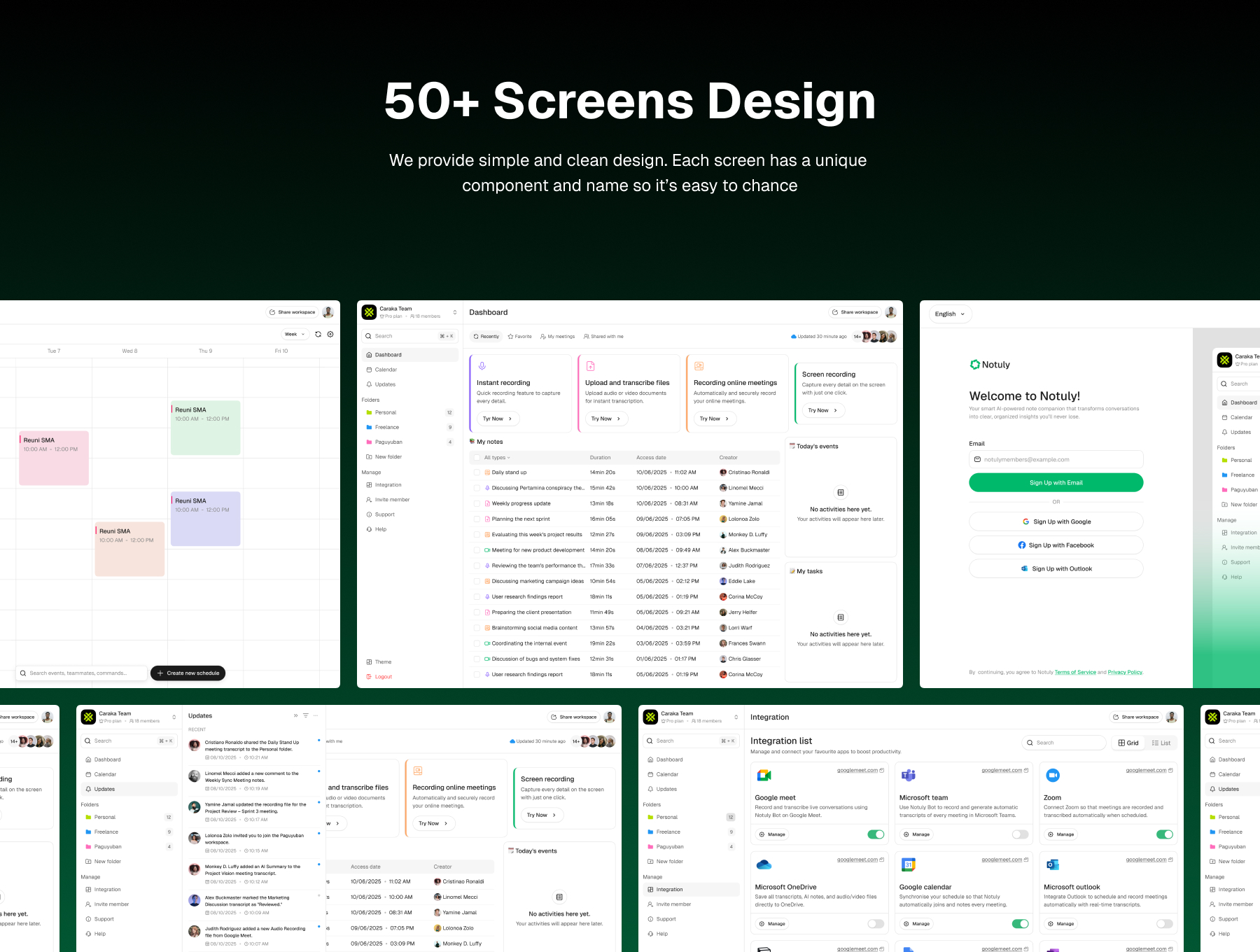
Task: Disable the Google meet integration toggle
Action: 876,834
